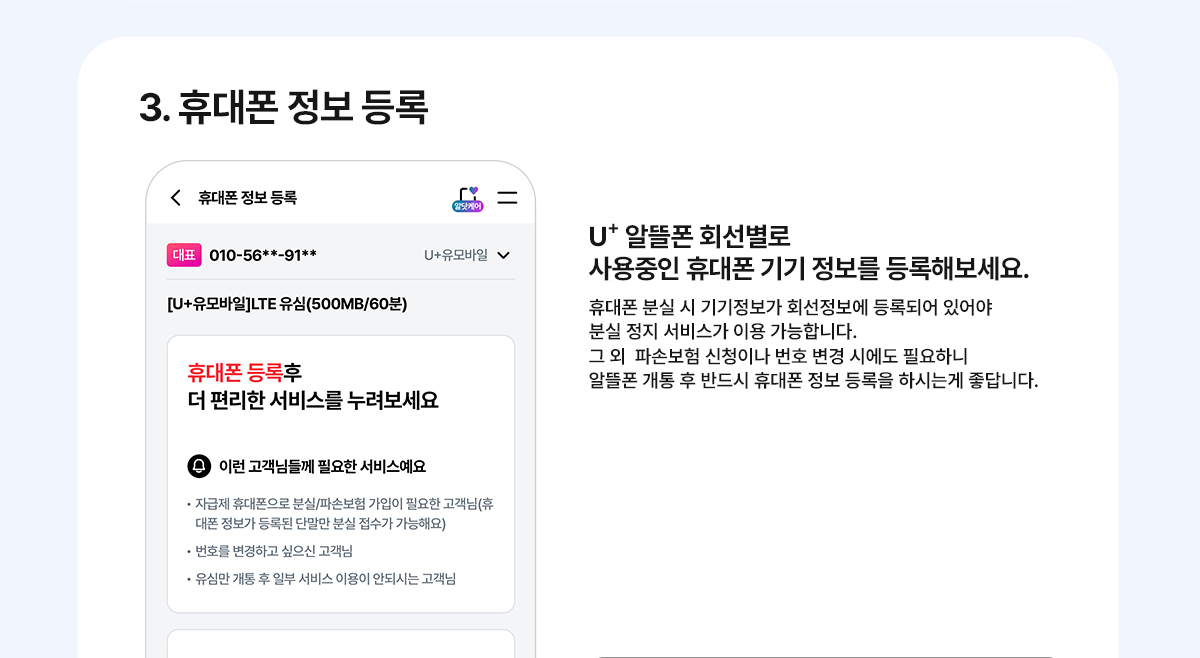Click the '파손보험 신청이나 번호 변경' sentence
The height and width of the screenshot is (658, 1200).
779,356
